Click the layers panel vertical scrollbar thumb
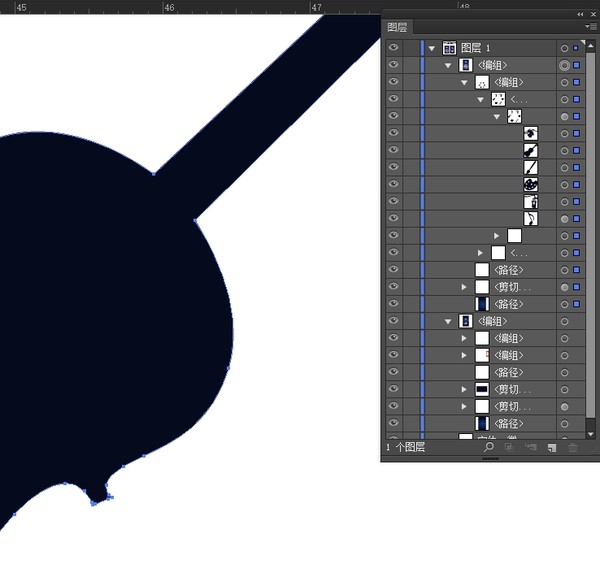This screenshot has width=600, height=586. click(590, 235)
